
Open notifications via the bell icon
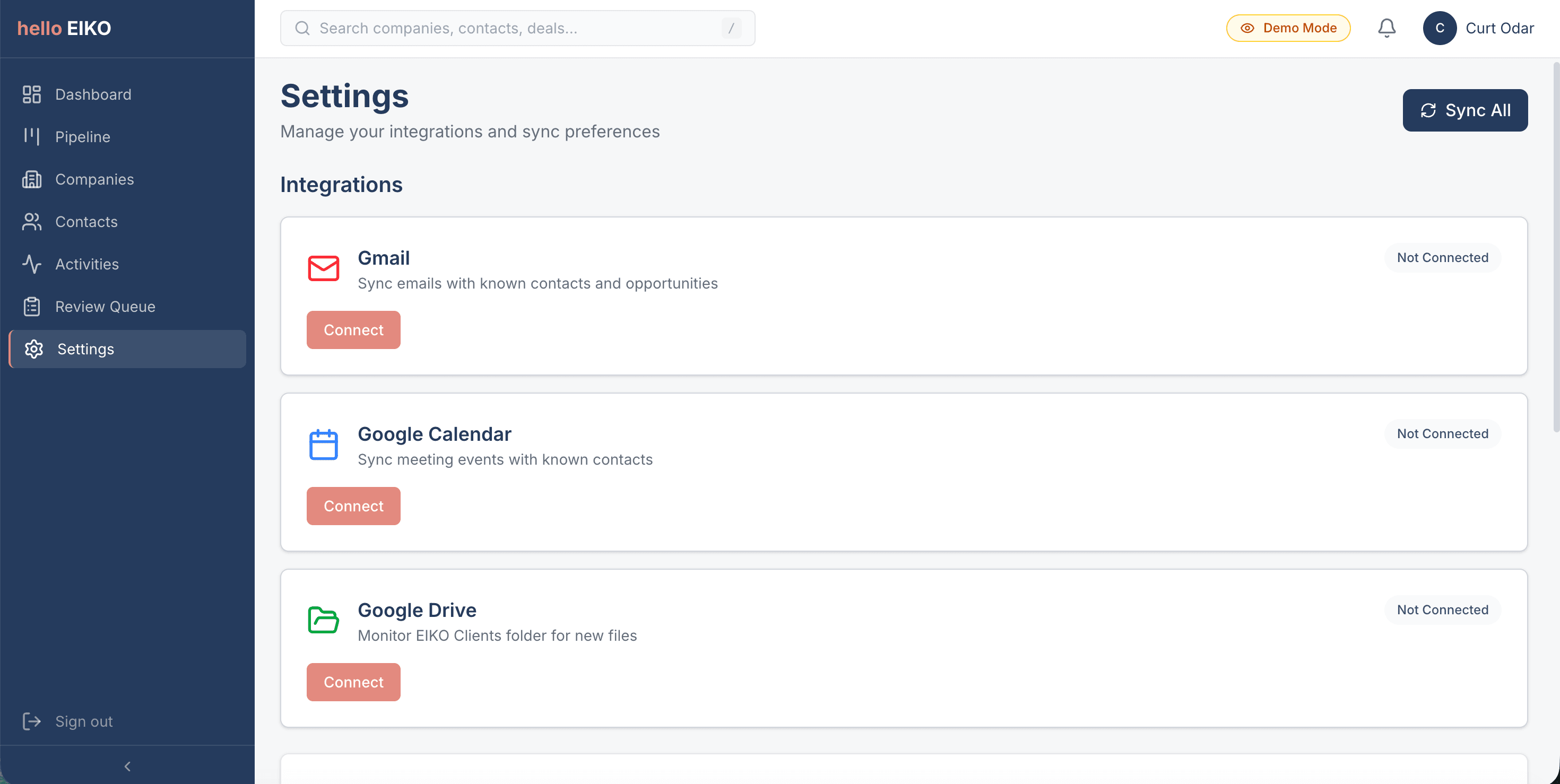pyautogui.click(x=1387, y=28)
